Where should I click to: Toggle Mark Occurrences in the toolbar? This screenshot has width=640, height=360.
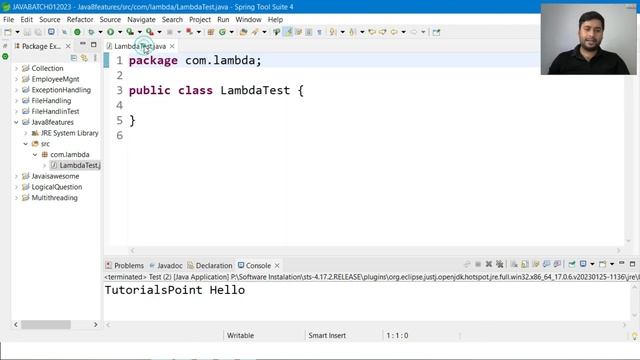coord(289,32)
